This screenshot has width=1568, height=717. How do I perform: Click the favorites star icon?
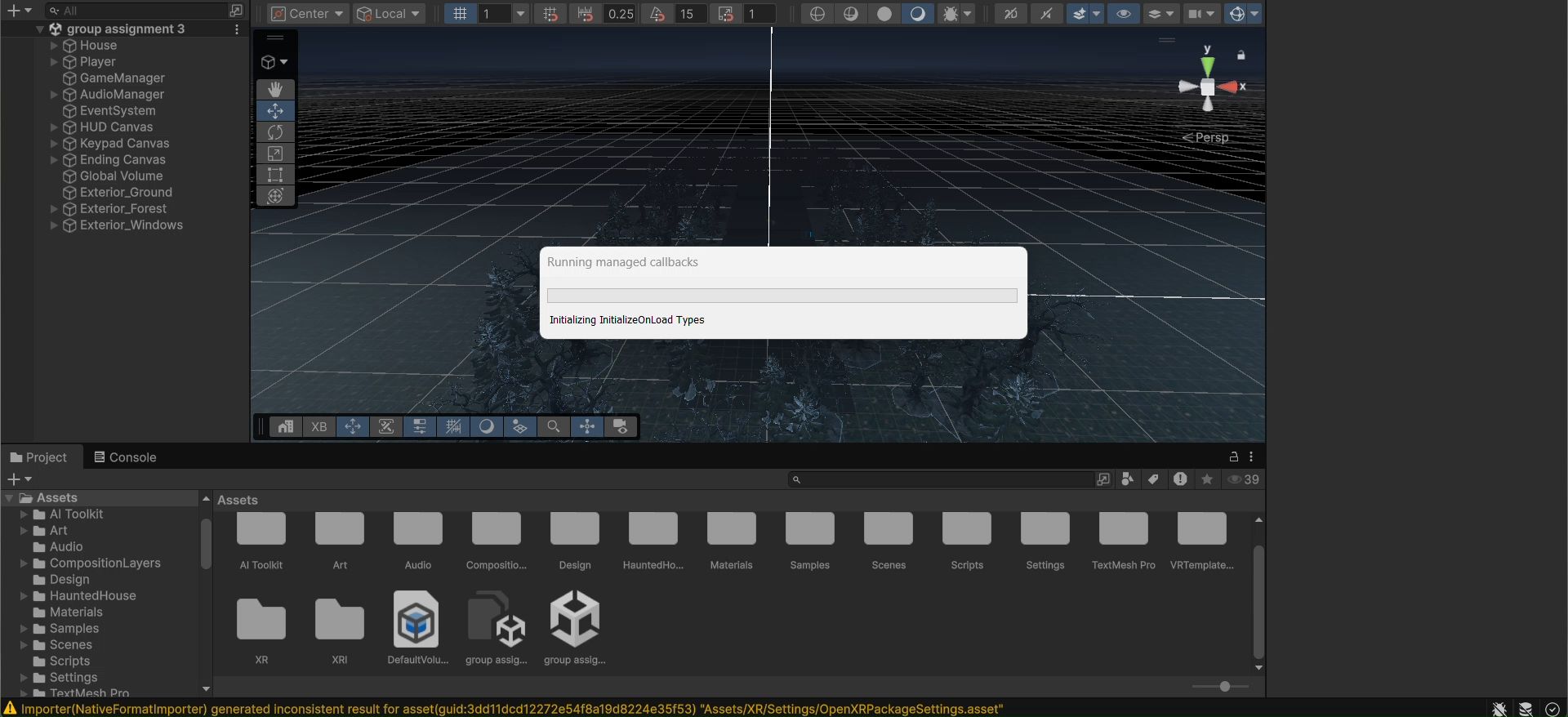pos(1207,479)
